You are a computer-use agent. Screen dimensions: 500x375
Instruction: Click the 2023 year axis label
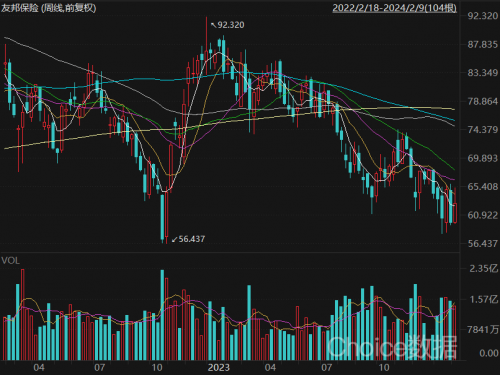click(x=219, y=368)
